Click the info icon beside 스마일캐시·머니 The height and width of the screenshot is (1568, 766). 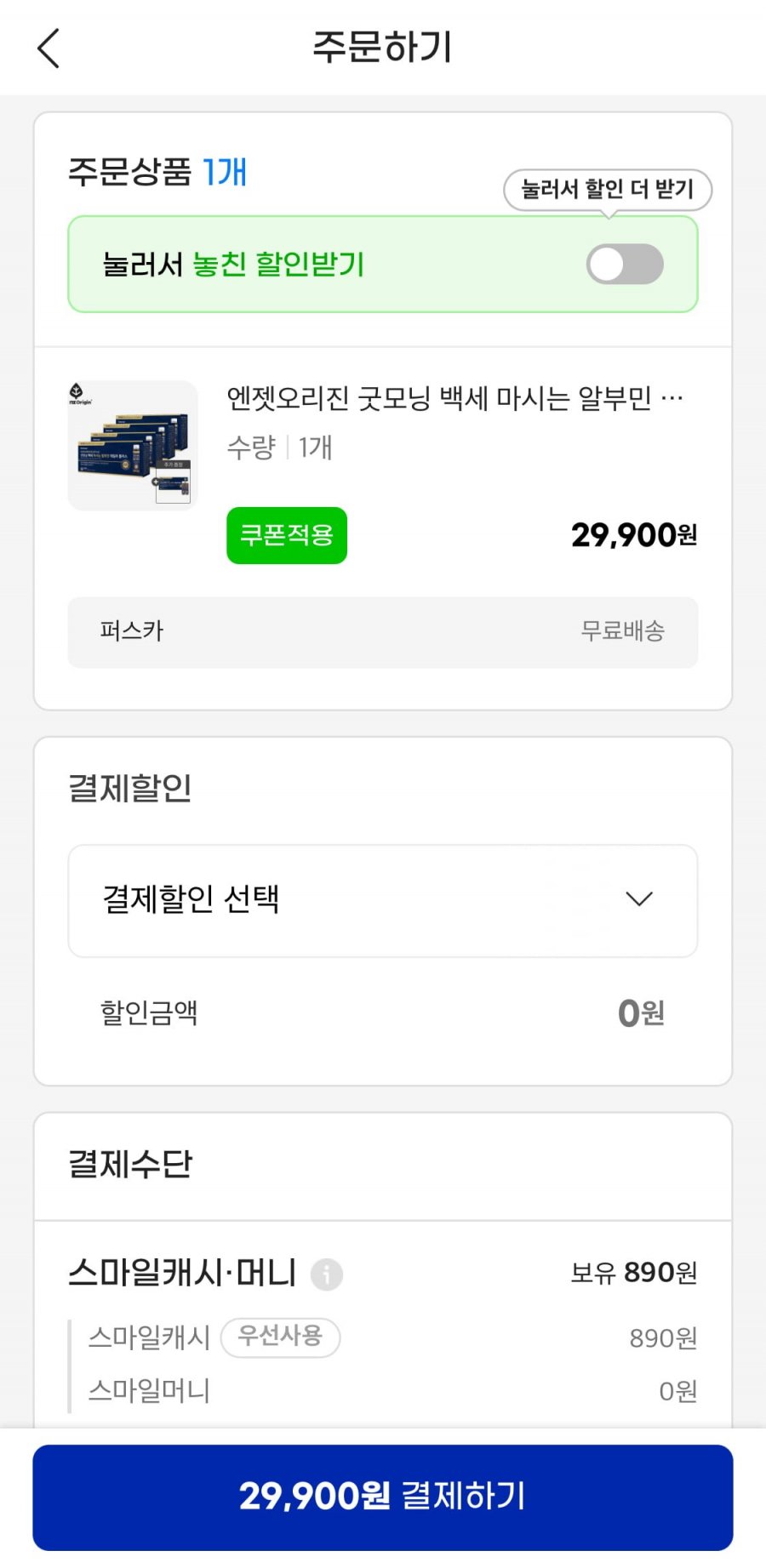click(x=327, y=1274)
